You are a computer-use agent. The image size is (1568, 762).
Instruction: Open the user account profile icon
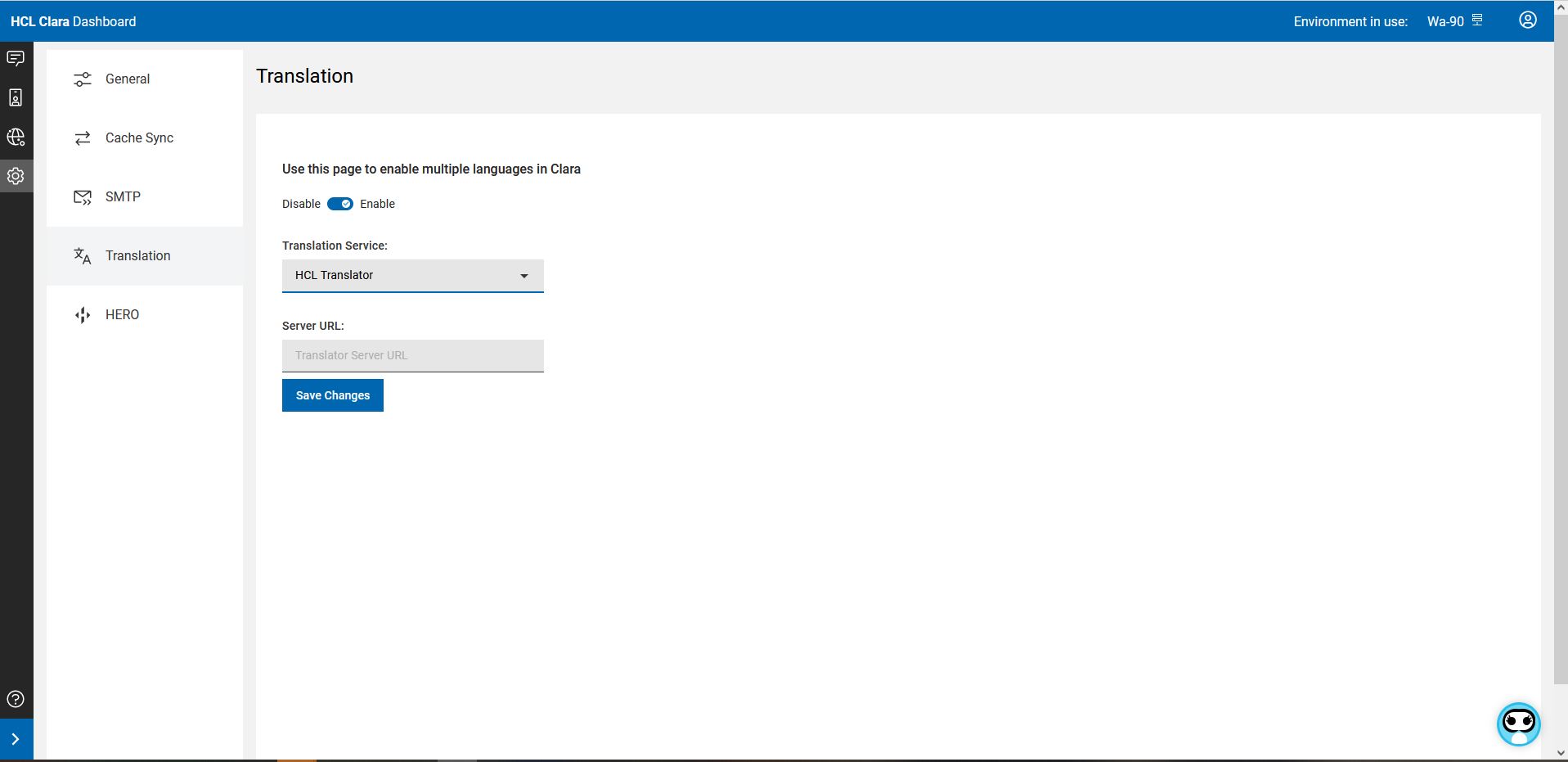click(x=1528, y=20)
